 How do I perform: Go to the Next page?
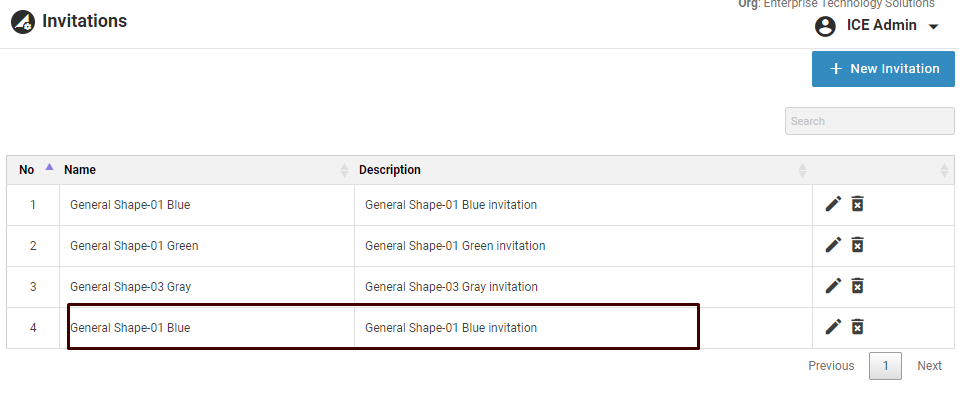tap(929, 366)
